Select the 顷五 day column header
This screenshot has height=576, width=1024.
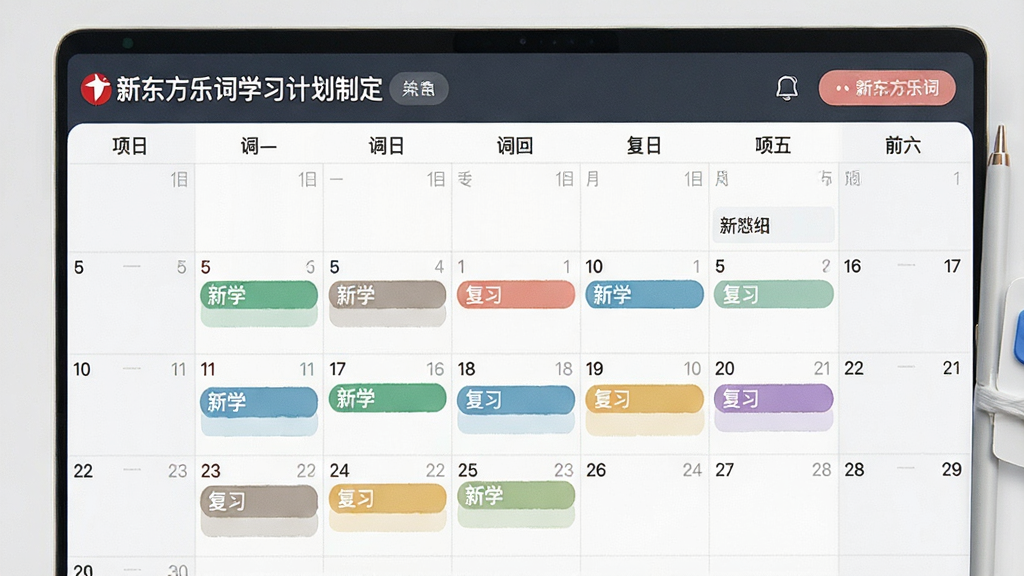(773, 145)
